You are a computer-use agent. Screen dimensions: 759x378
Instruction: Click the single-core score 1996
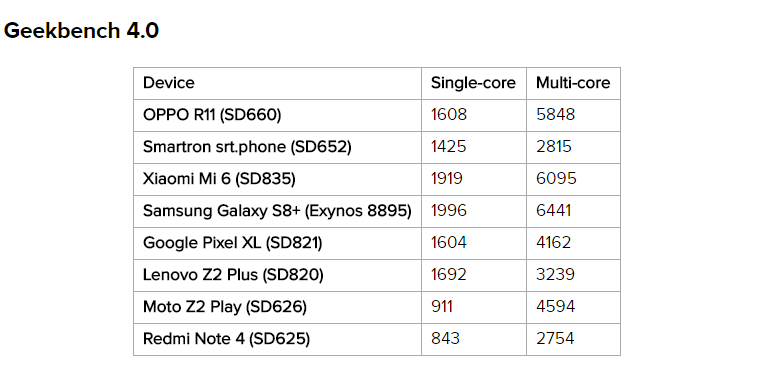(449, 211)
